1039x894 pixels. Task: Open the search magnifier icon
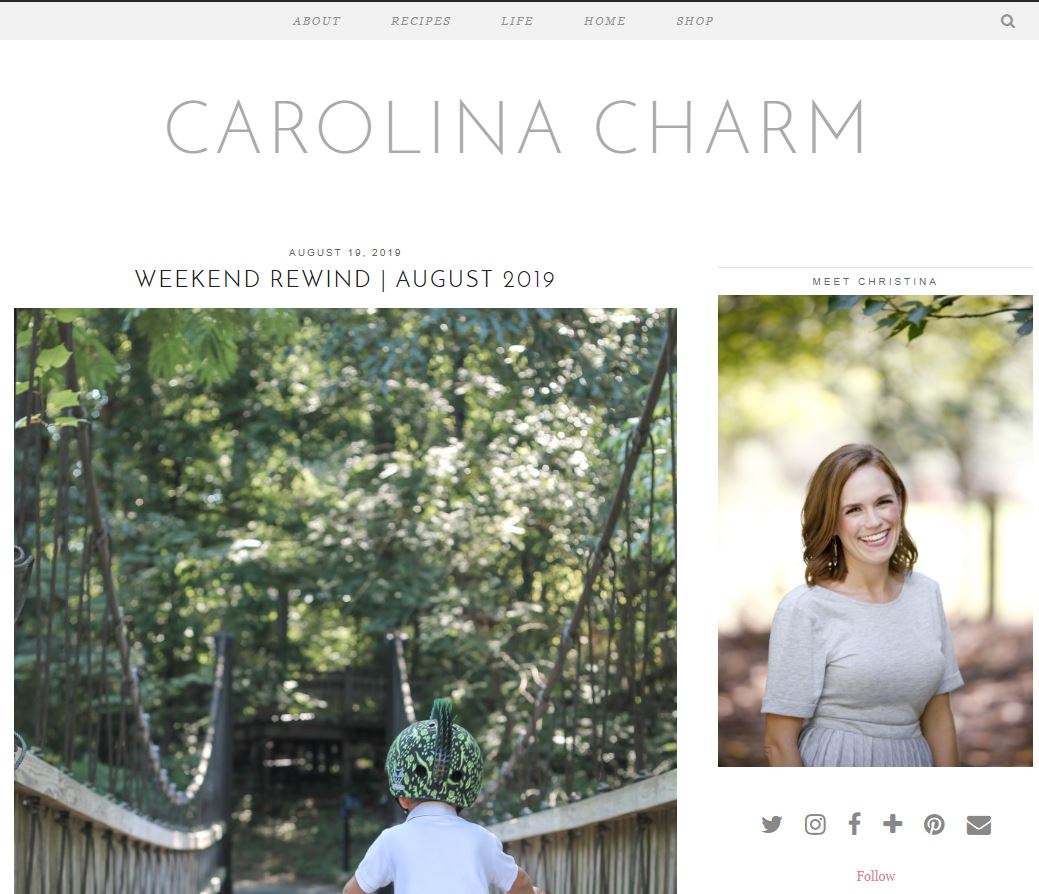(x=1007, y=21)
